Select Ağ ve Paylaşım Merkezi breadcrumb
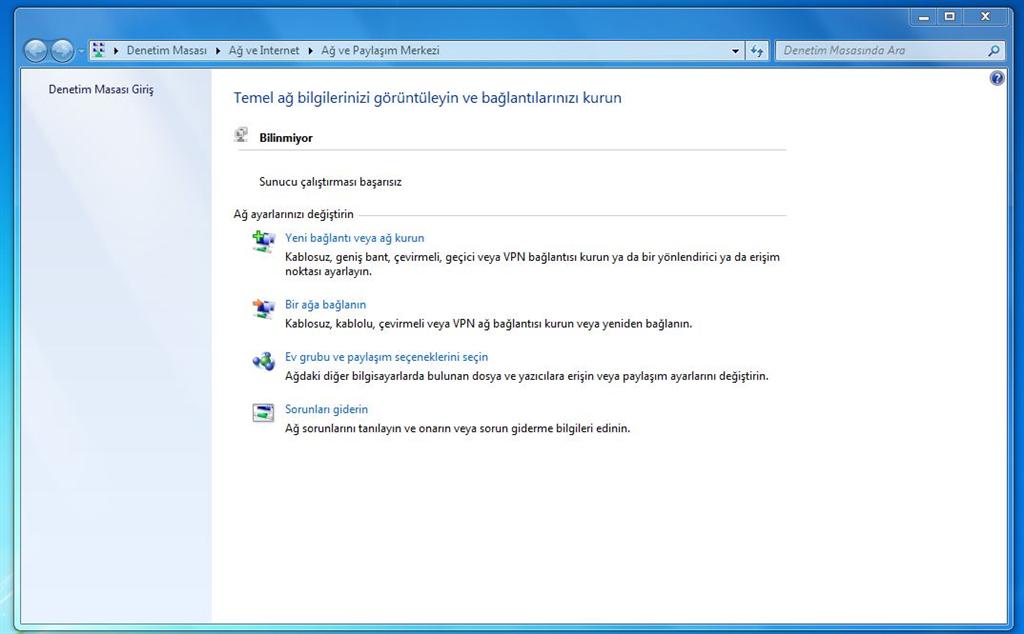The image size is (1024, 634). (x=380, y=50)
